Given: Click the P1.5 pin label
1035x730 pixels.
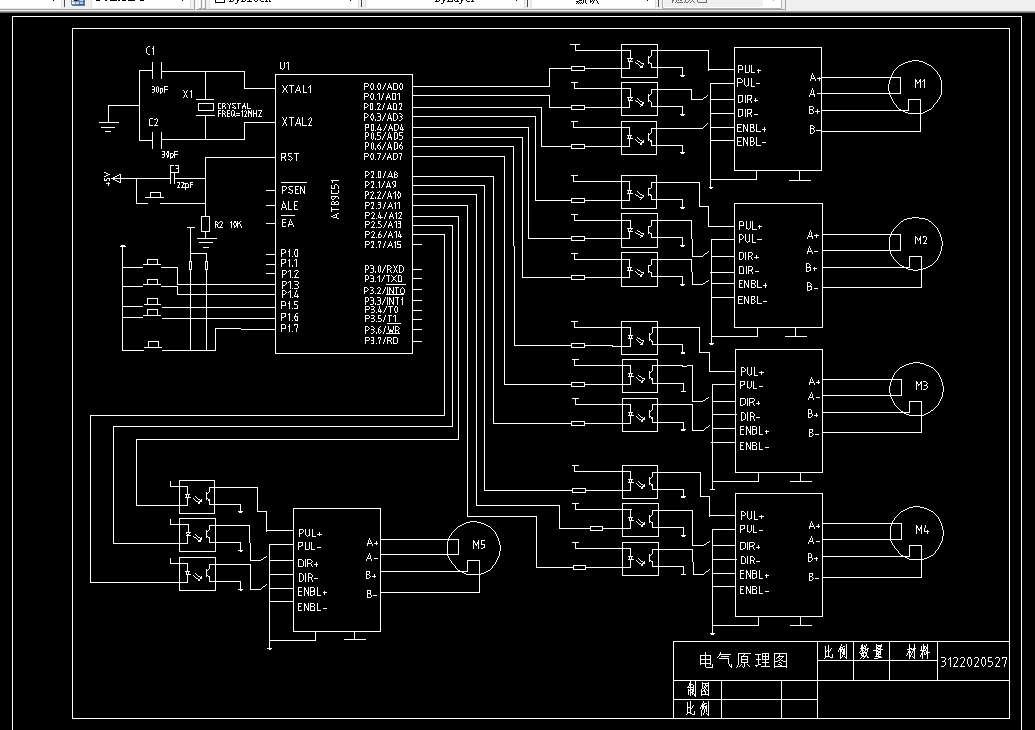Looking at the screenshot, I should tap(289, 306).
